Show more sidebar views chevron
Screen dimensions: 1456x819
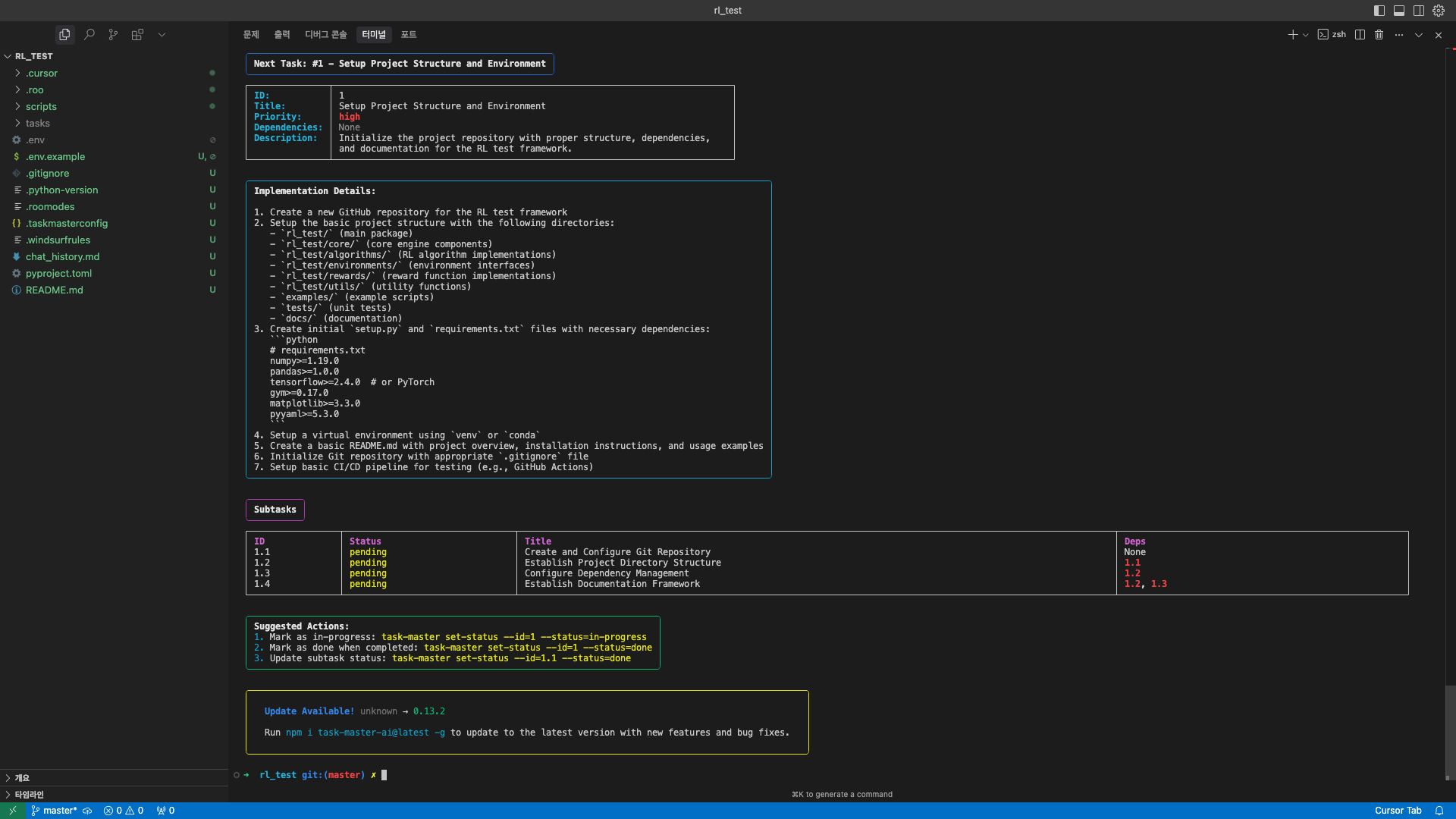[x=162, y=34]
